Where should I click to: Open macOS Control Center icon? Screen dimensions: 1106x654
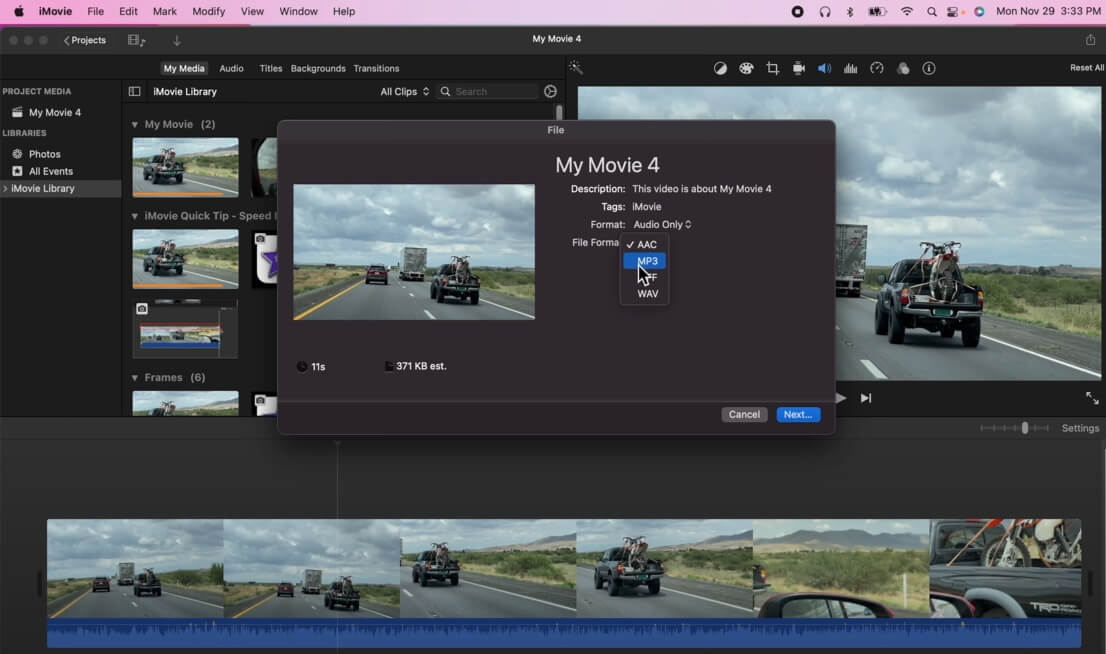(954, 11)
